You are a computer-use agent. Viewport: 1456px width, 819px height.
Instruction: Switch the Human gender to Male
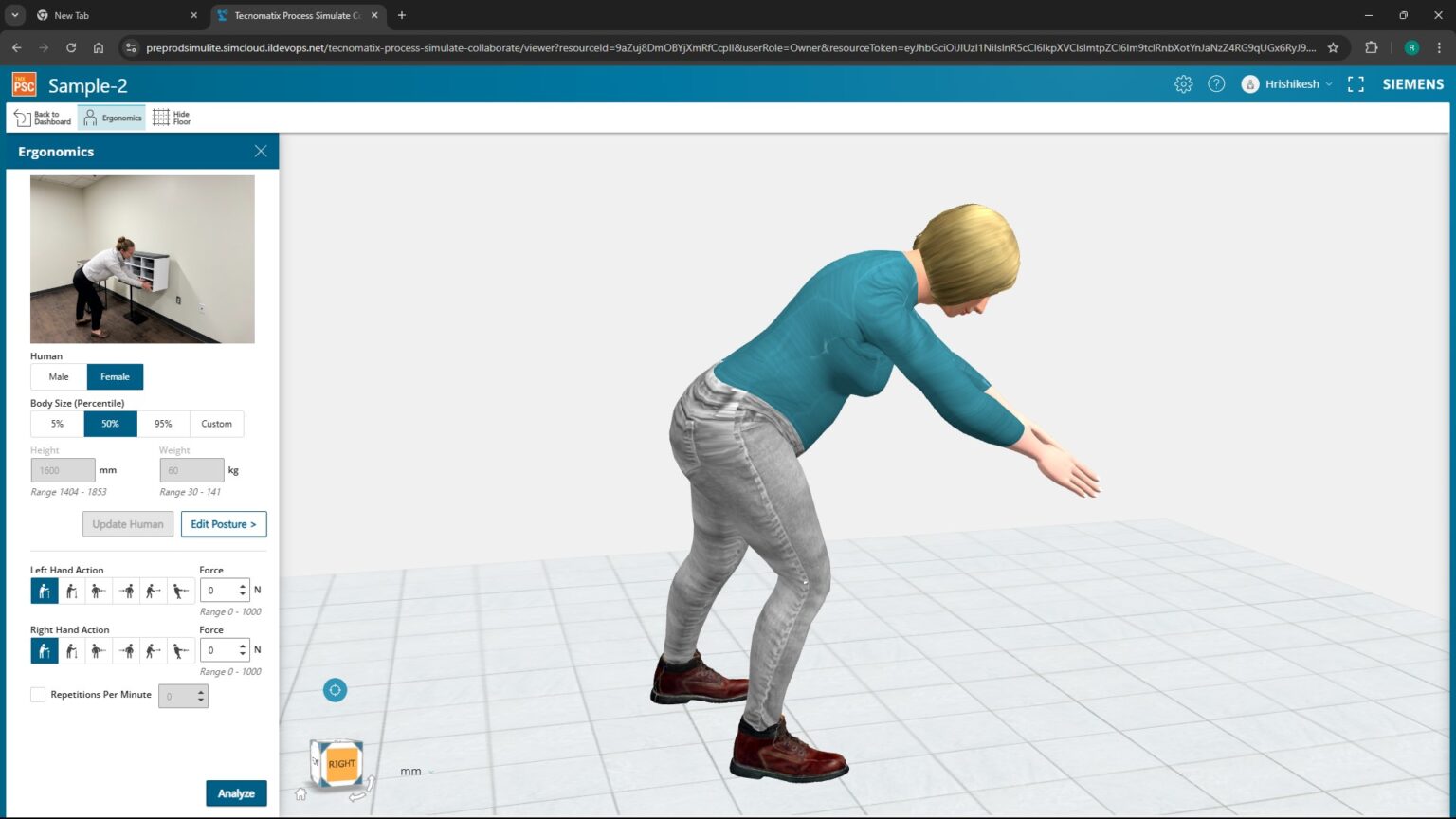(57, 376)
